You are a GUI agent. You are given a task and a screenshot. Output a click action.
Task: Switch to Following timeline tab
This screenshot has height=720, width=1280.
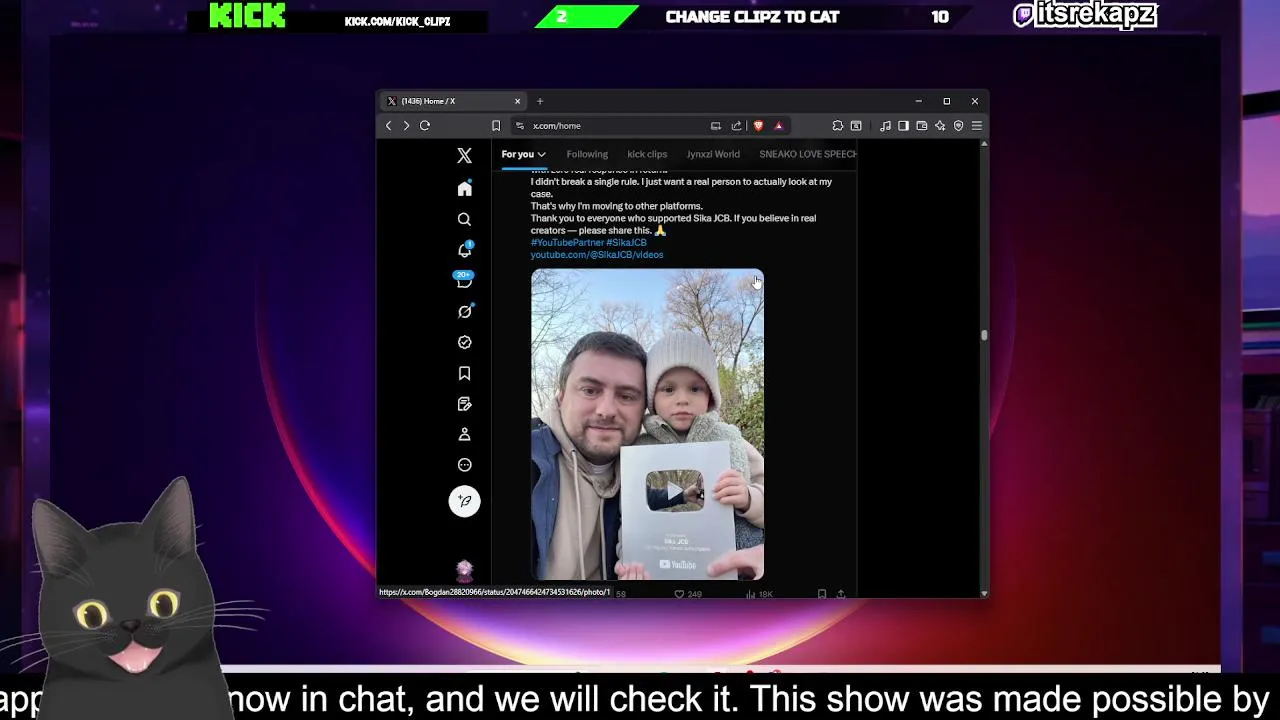coord(587,154)
